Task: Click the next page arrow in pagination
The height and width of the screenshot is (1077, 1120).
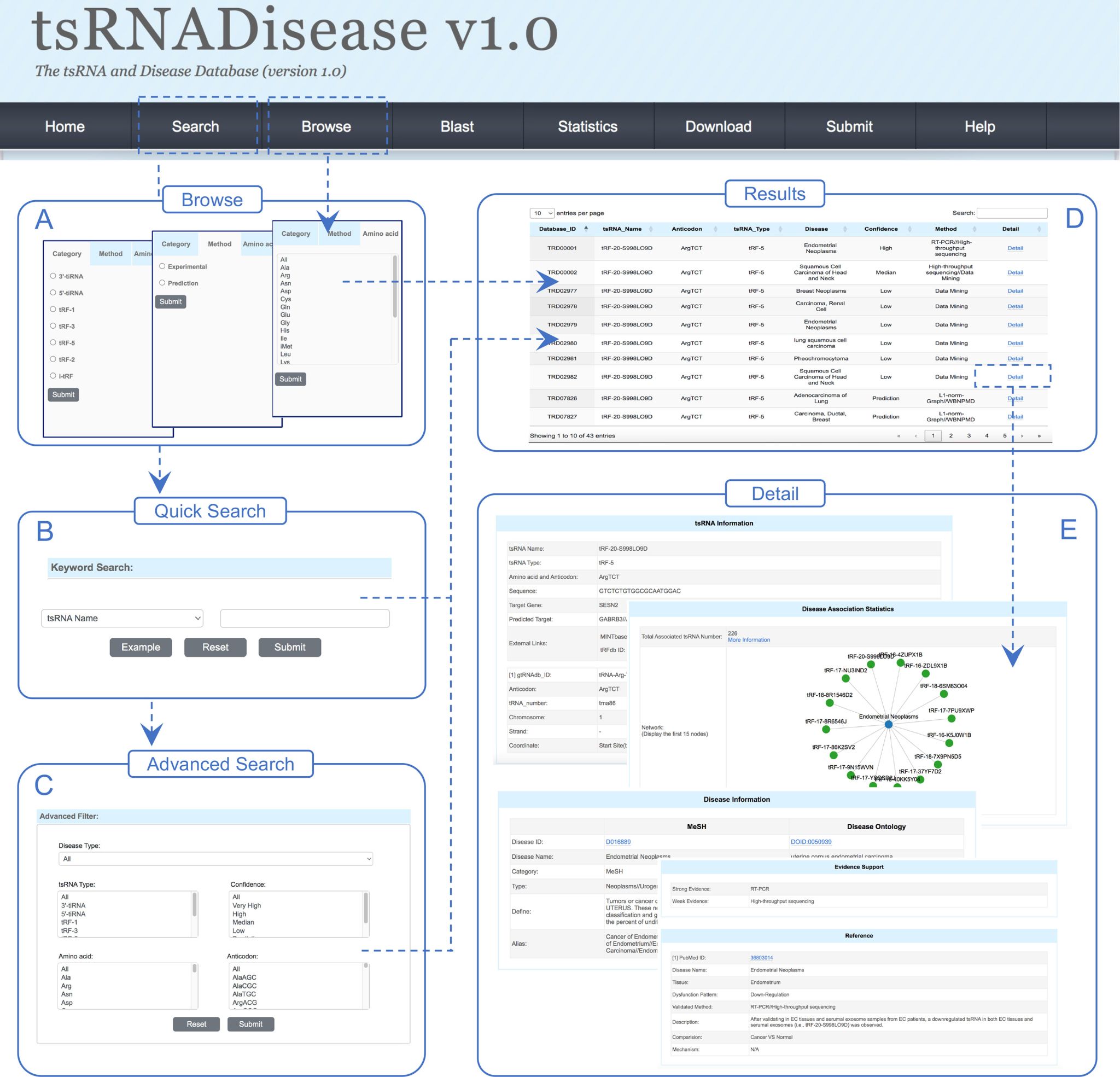Action: click(1022, 435)
